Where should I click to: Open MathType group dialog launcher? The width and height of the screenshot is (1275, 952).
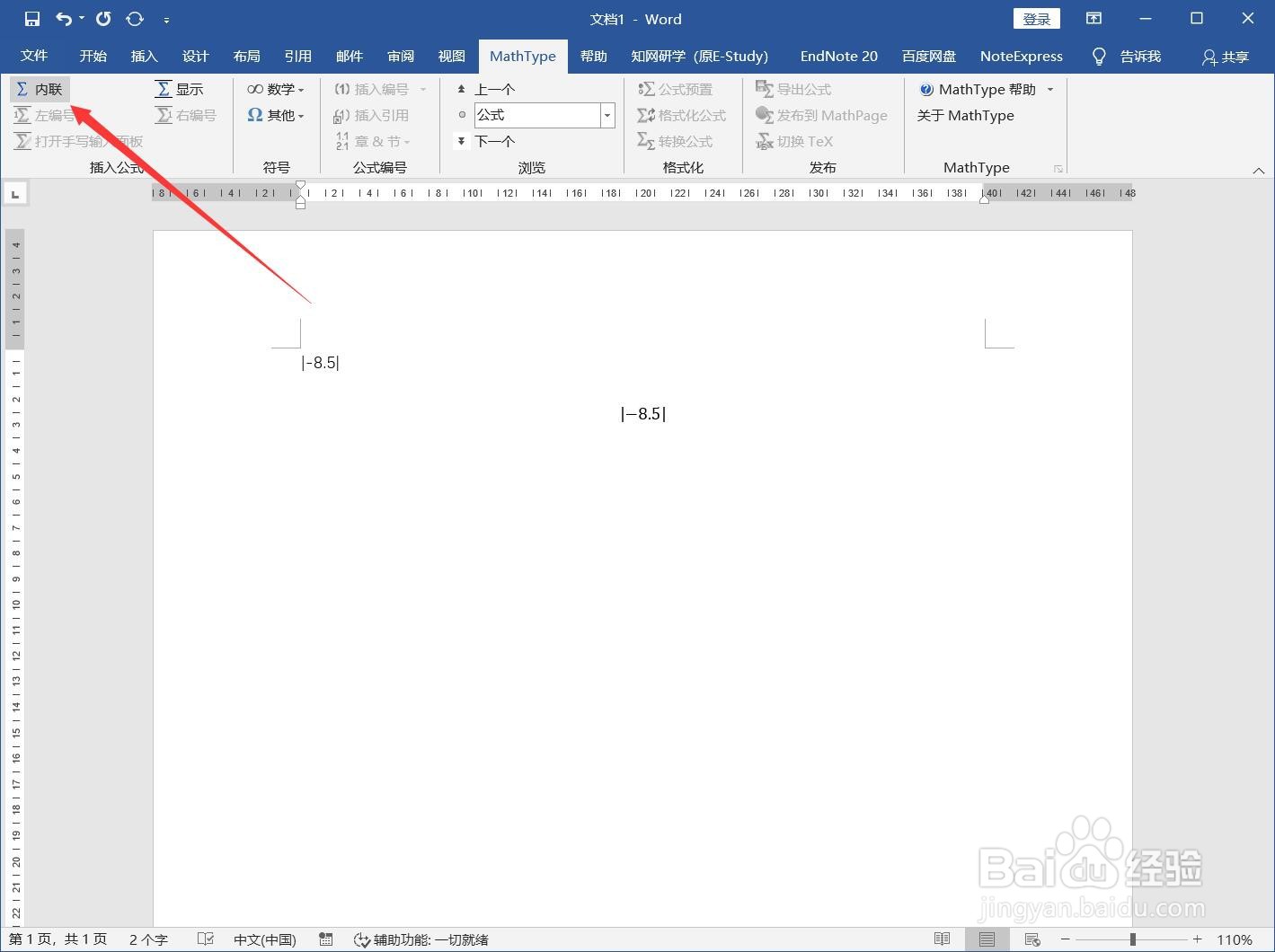[x=1058, y=168]
